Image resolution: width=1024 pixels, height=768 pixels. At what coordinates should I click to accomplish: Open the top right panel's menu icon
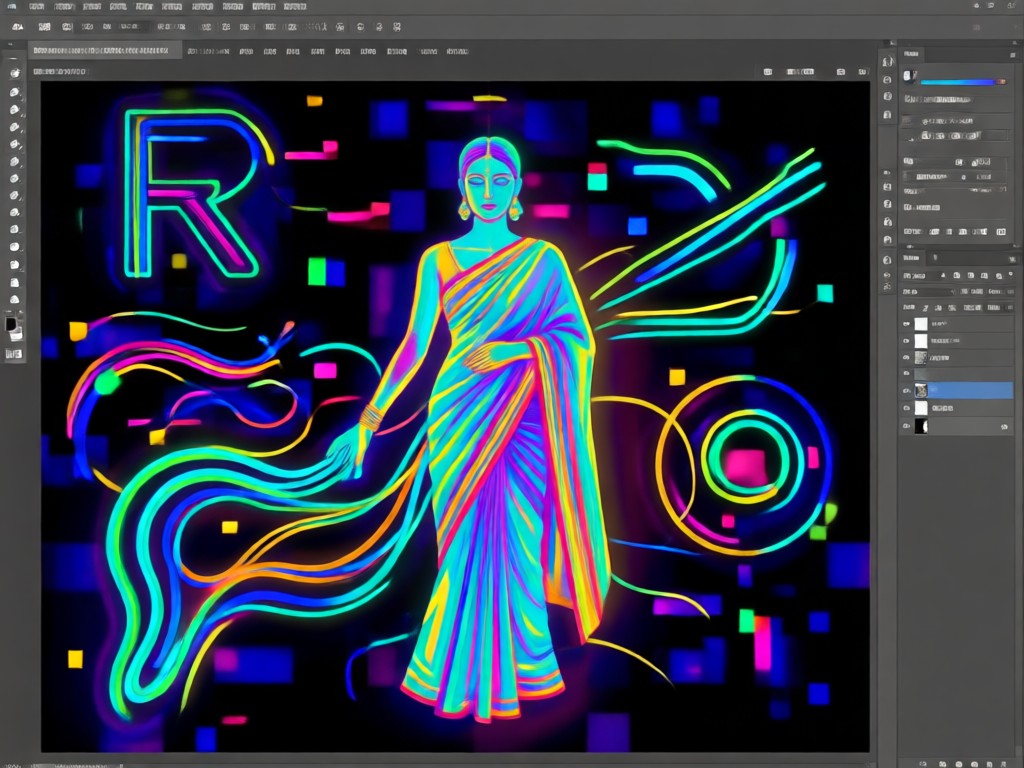(1012, 54)
